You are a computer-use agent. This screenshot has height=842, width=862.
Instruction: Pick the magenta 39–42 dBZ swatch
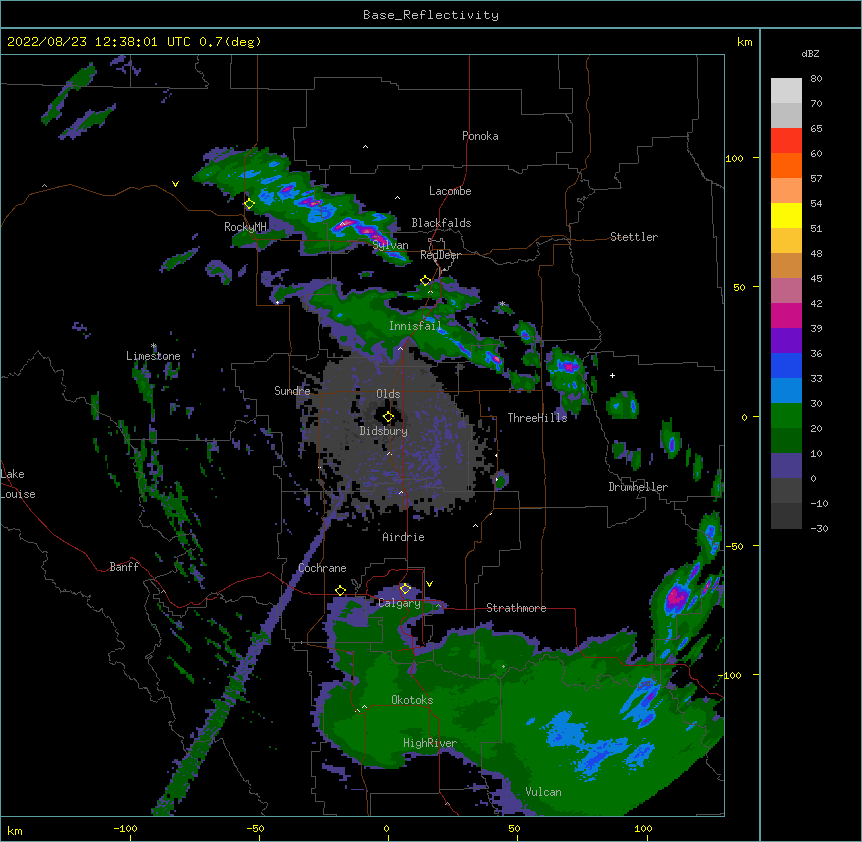pos(786,315)
